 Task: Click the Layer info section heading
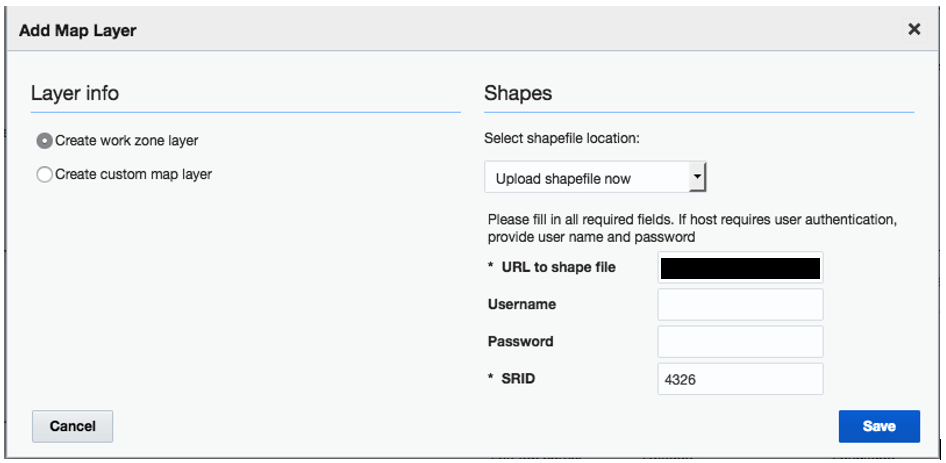(75, 93)
